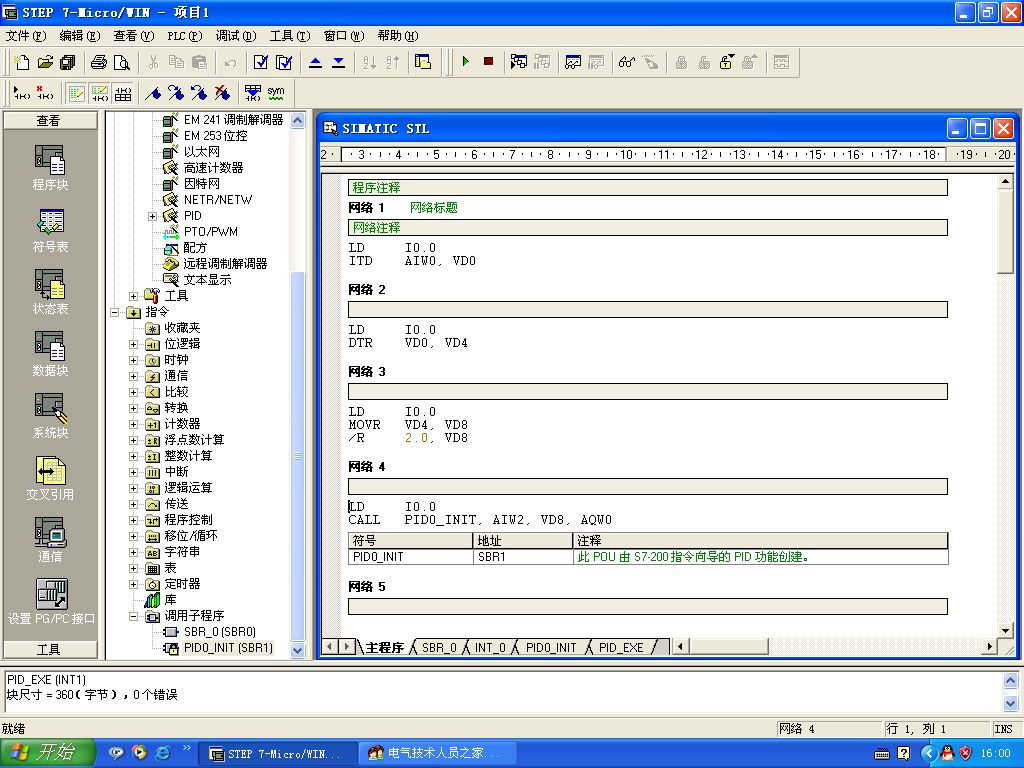Select the PTO/PWM wizard item

pyautogui.click(x=210, y=232)
